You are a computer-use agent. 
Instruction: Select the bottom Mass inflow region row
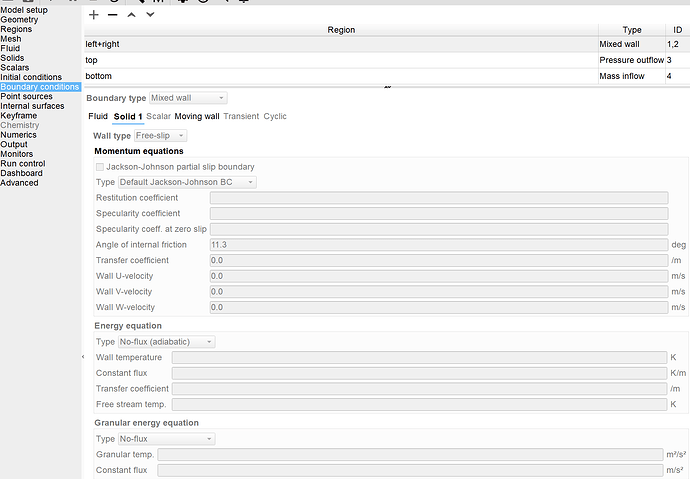click(x=387, y=76)
